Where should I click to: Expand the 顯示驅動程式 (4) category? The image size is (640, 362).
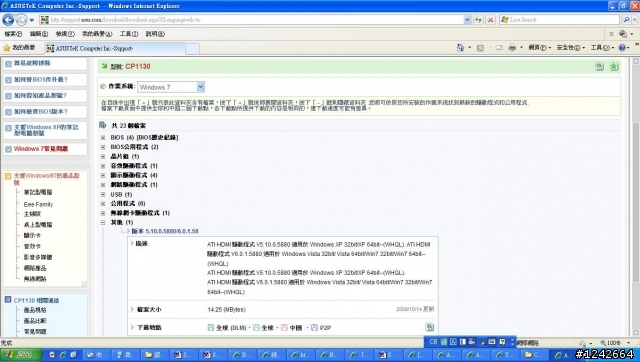click(103, 175)
